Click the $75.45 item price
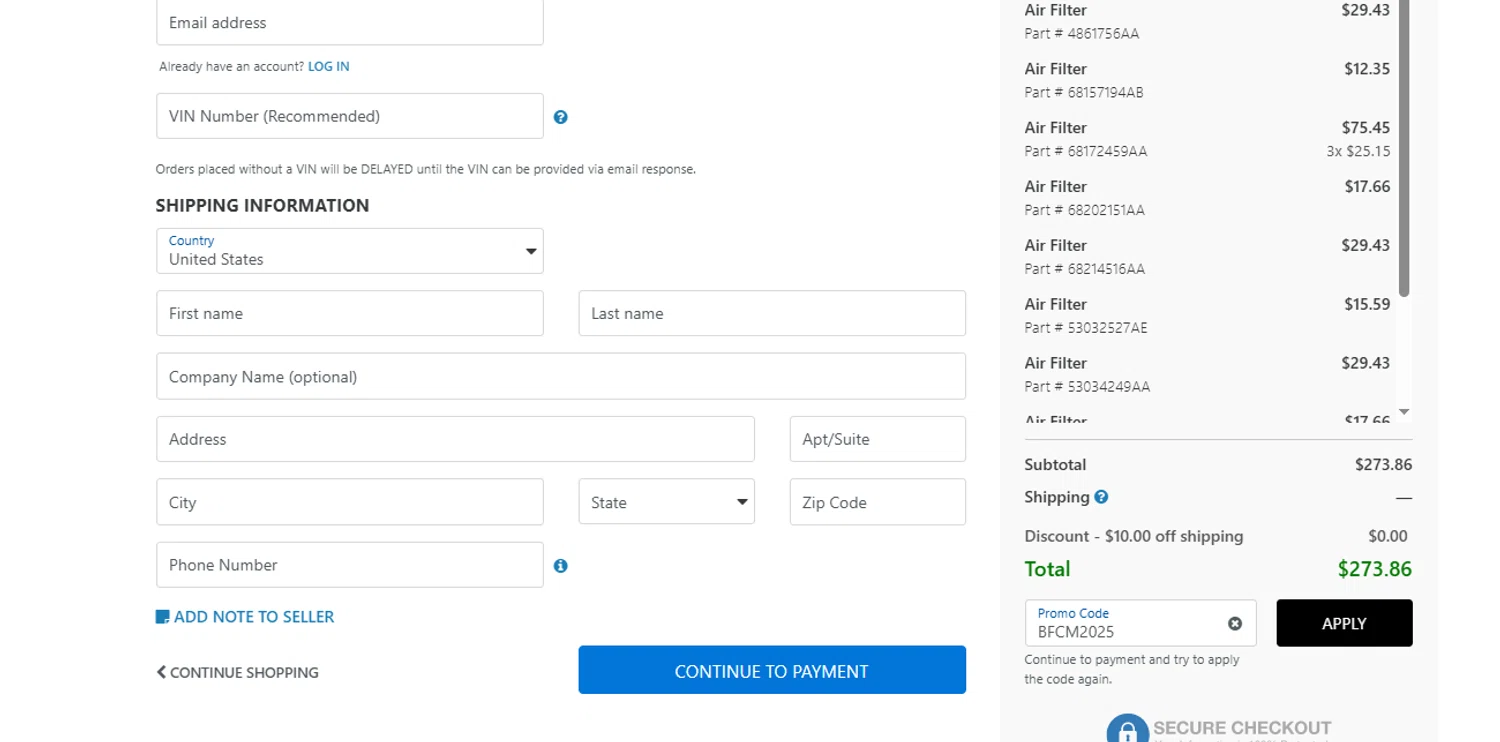Viewport: 1500px width, 742px height. point(1366,128)
